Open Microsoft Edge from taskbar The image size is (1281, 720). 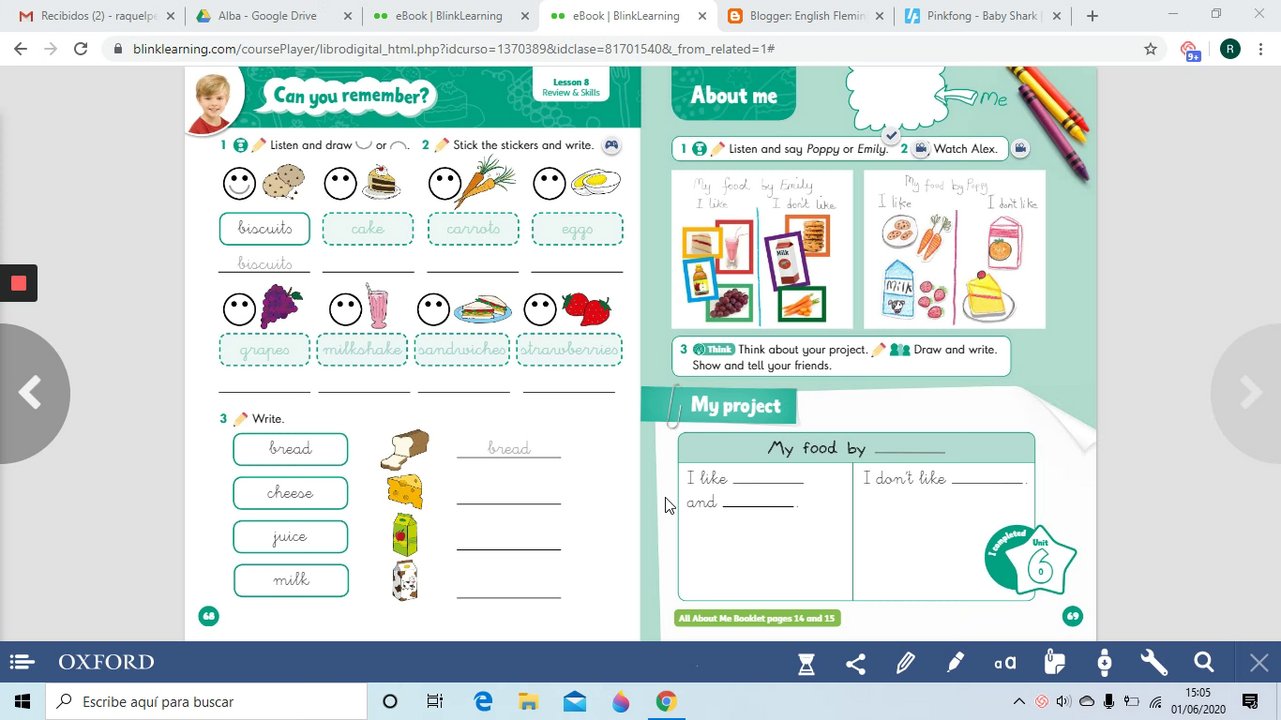(x=483, y=701)
